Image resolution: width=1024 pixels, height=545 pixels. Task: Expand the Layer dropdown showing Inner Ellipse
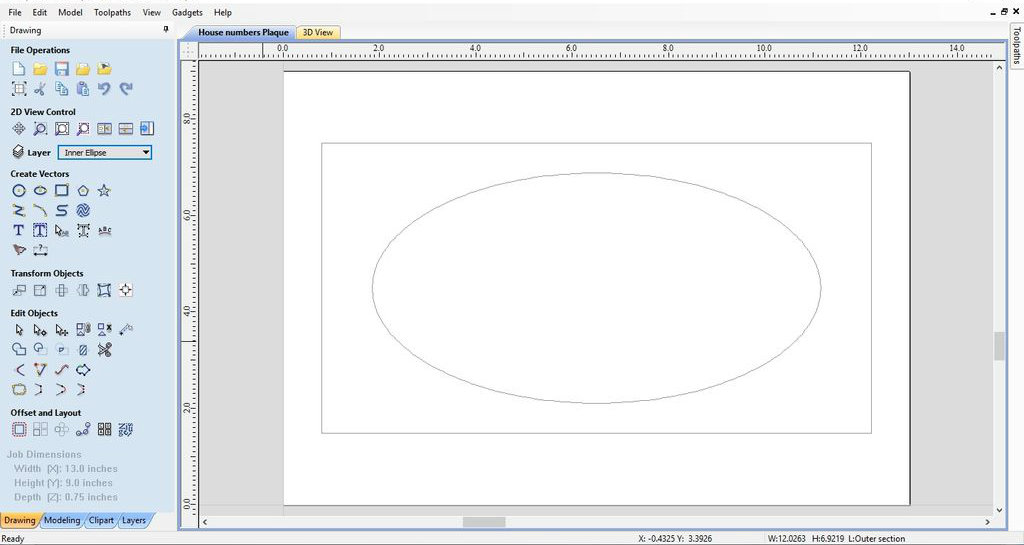105,153
